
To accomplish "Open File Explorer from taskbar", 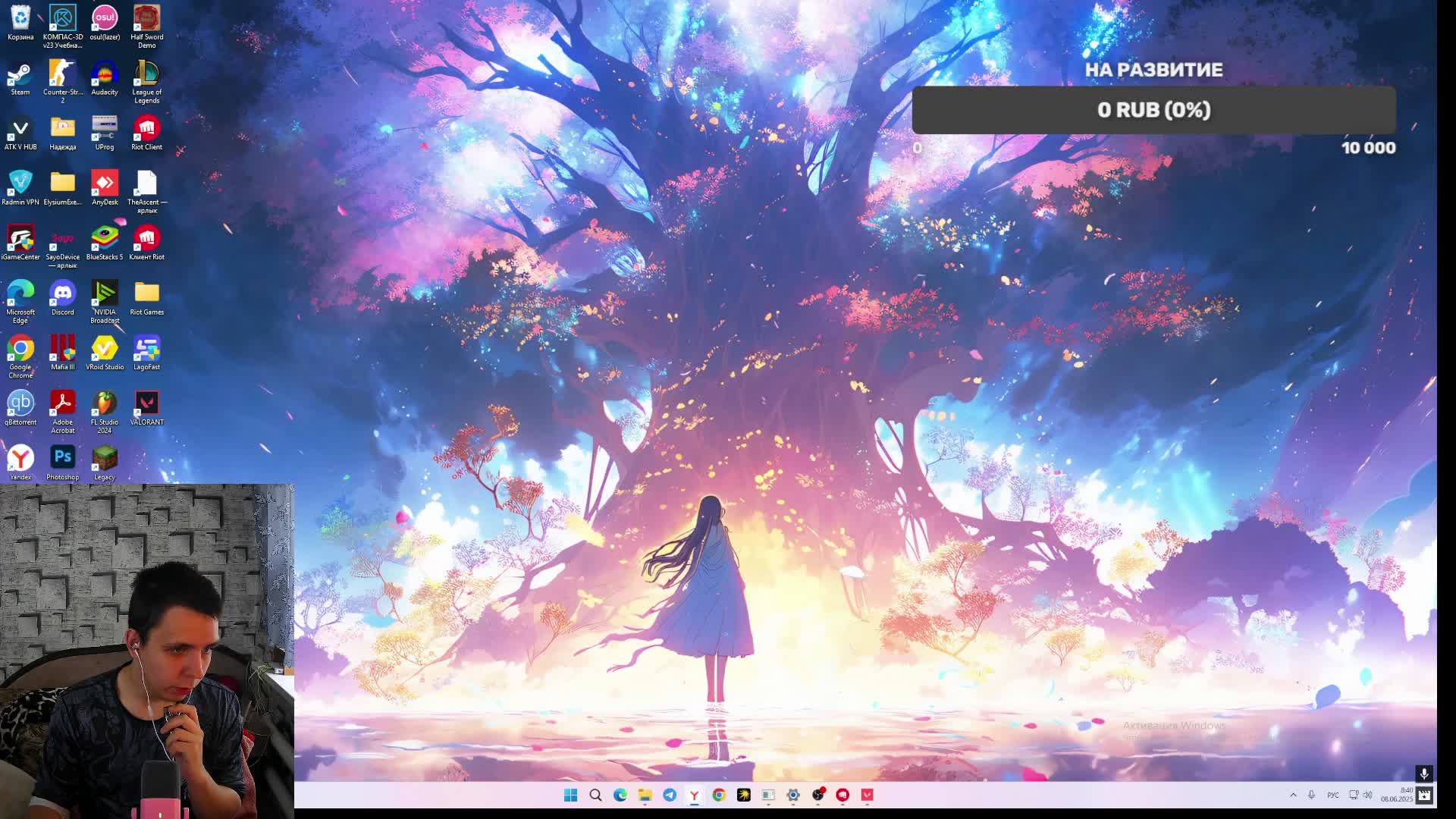I will 645,795.
